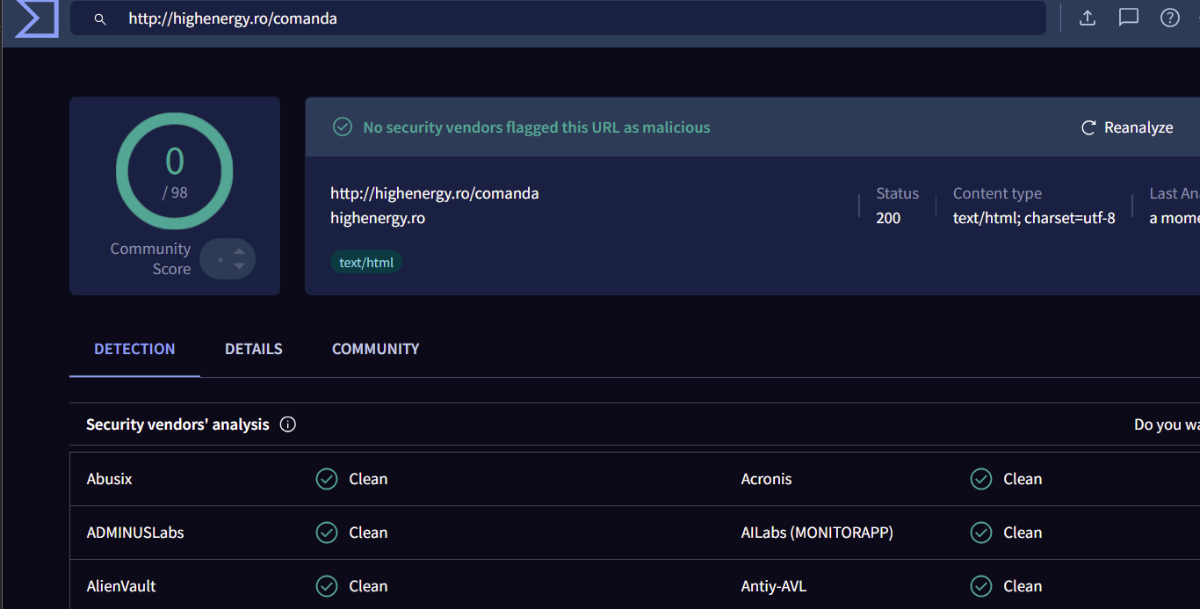Click the check icon beside Acronis Clean
The image size is (1200, 609).
pos(981,479)
